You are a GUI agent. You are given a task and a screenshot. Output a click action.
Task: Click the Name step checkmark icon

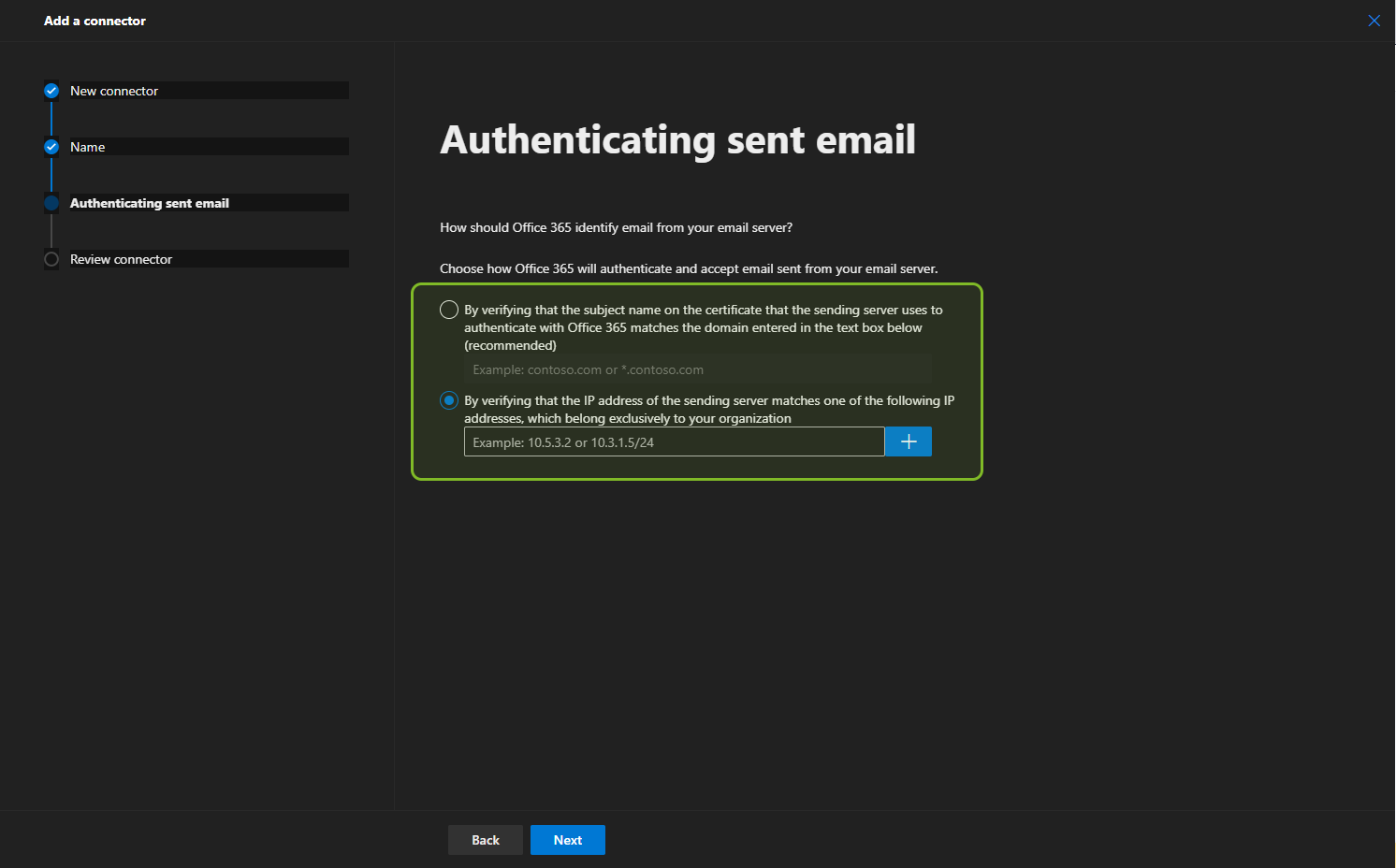51,147
